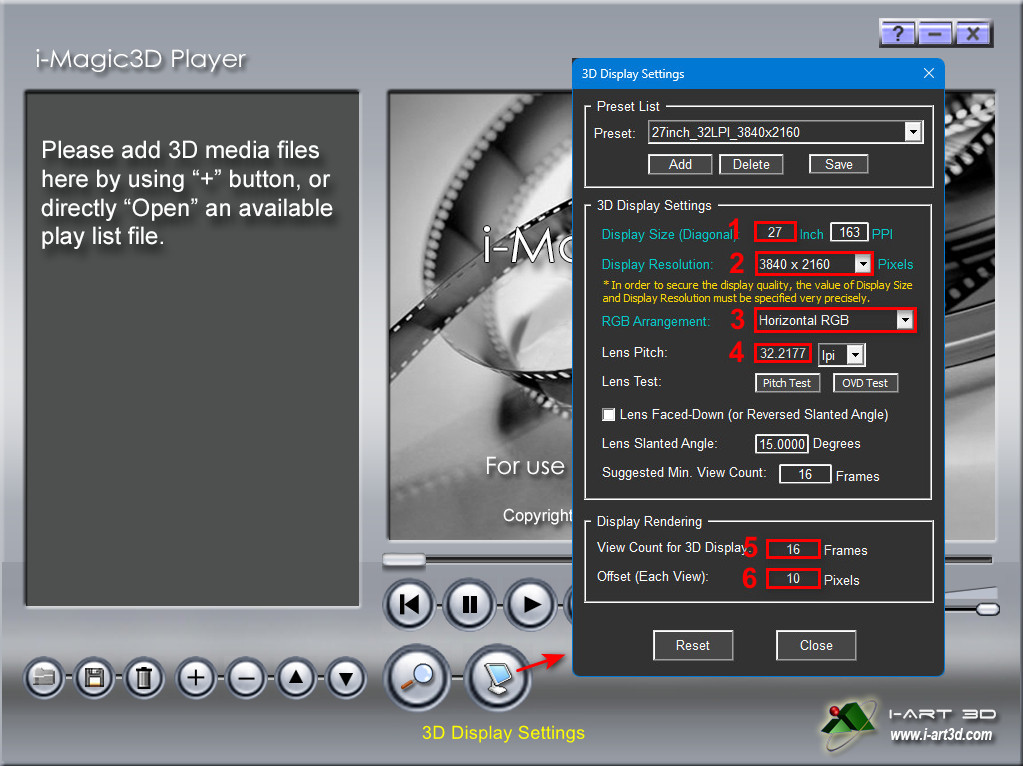Open the Display Resolution dropdown
The width and height of the screenshot is (1023, 766).
862,264
